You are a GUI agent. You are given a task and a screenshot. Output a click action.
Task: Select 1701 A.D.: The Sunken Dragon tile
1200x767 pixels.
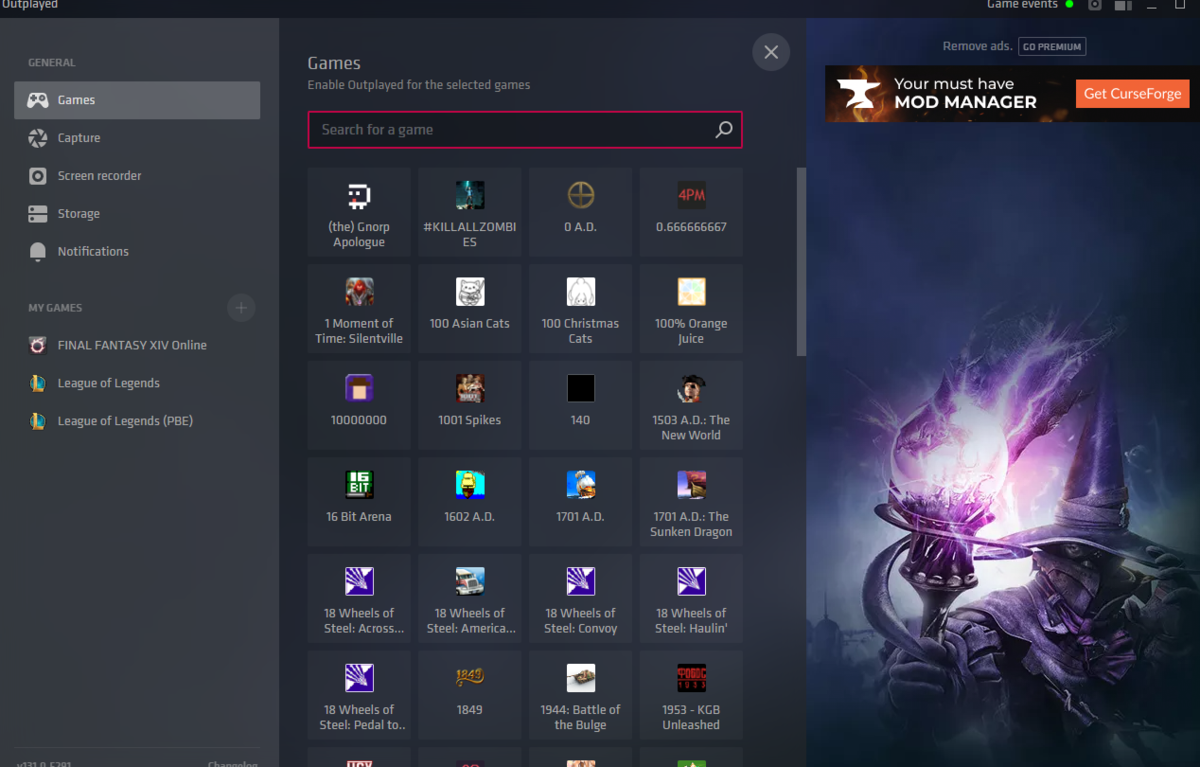point(691,501)
